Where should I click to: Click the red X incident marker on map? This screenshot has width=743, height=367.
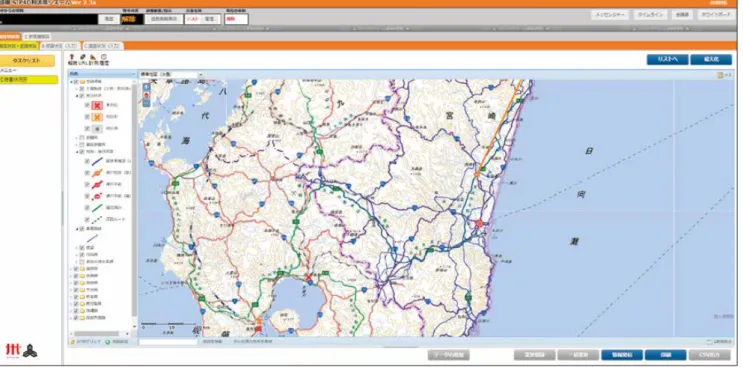coord(309,277)
